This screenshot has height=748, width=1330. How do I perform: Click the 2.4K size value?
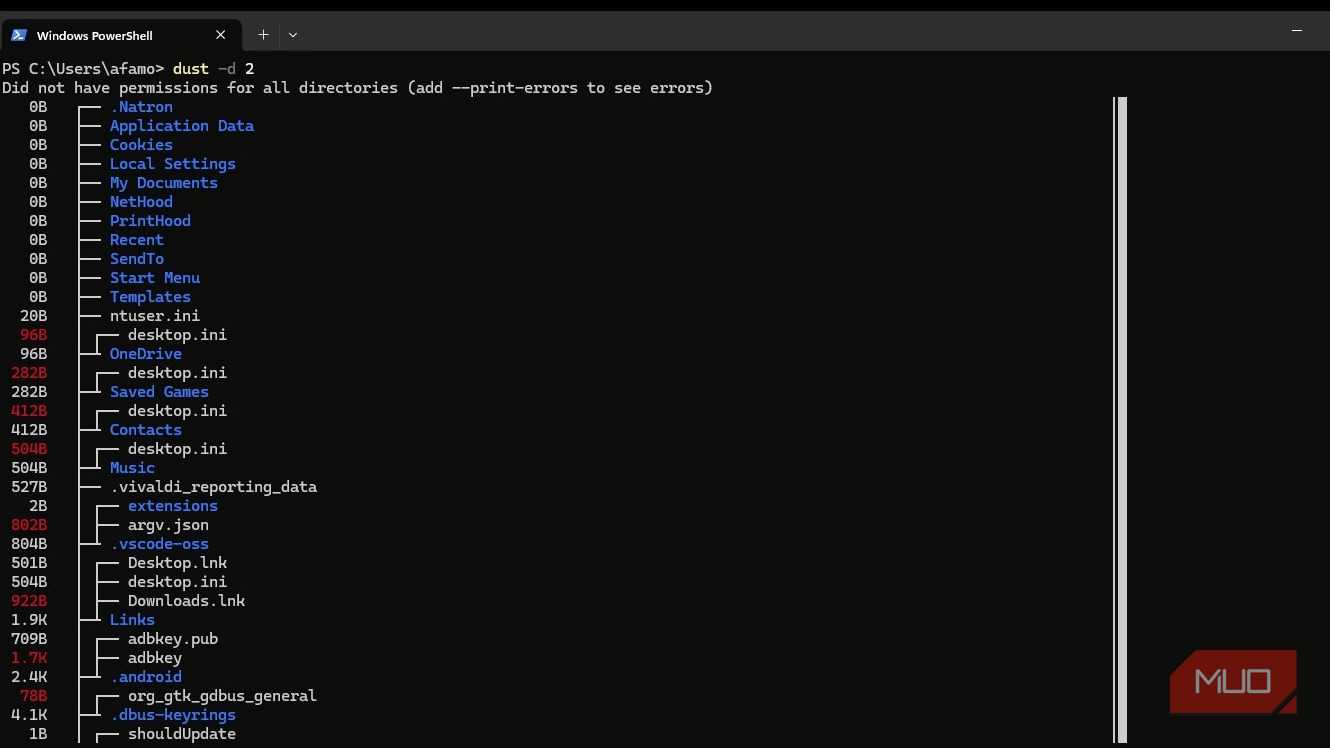(29, 677)
